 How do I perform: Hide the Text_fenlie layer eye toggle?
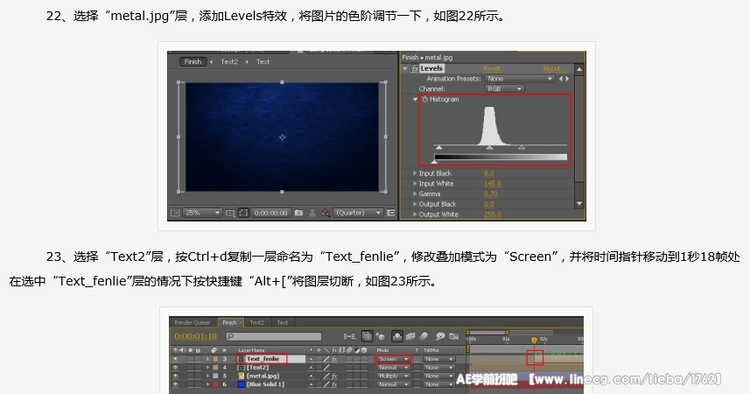pyautogui.click(x=176, y=359)
